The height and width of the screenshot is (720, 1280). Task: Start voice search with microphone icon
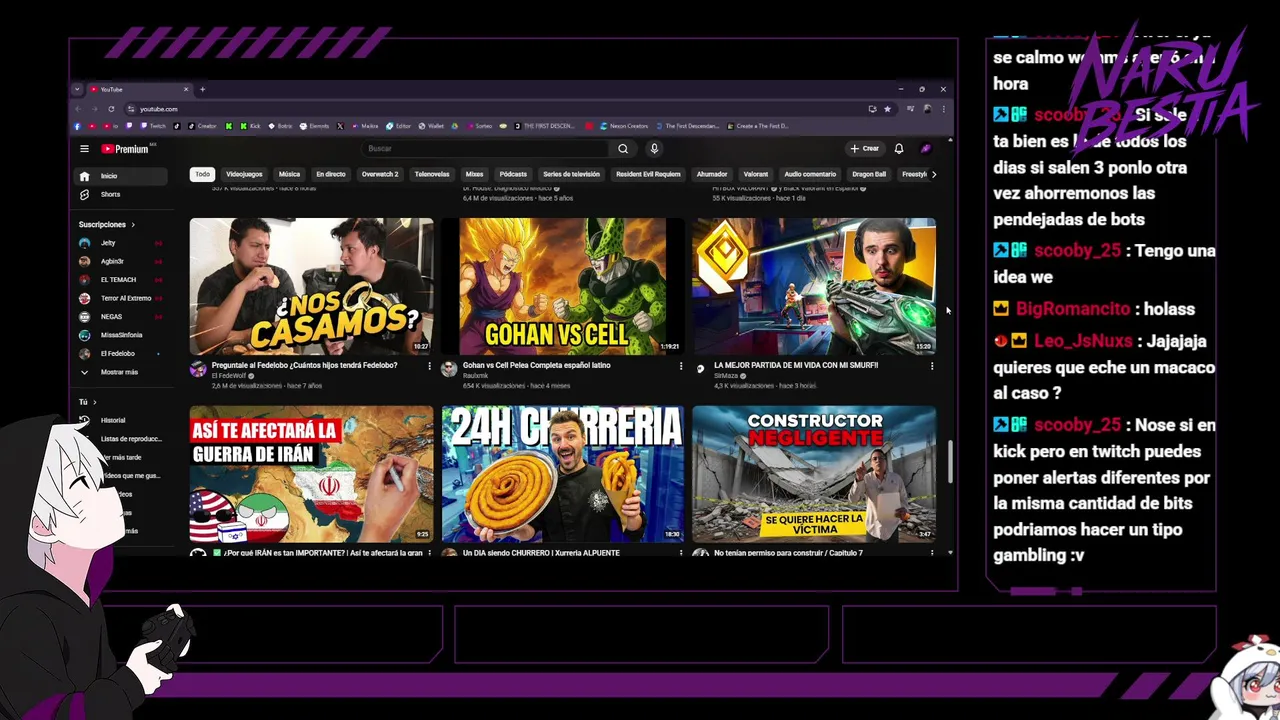654,149
